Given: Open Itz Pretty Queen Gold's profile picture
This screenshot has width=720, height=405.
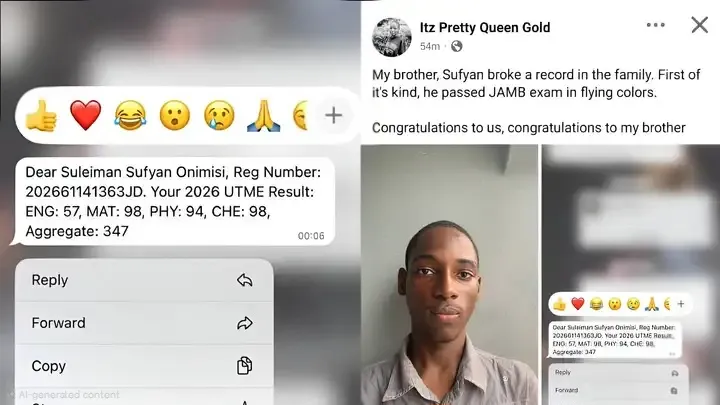Looking at the screenshot, I should (x=392, y=37).
